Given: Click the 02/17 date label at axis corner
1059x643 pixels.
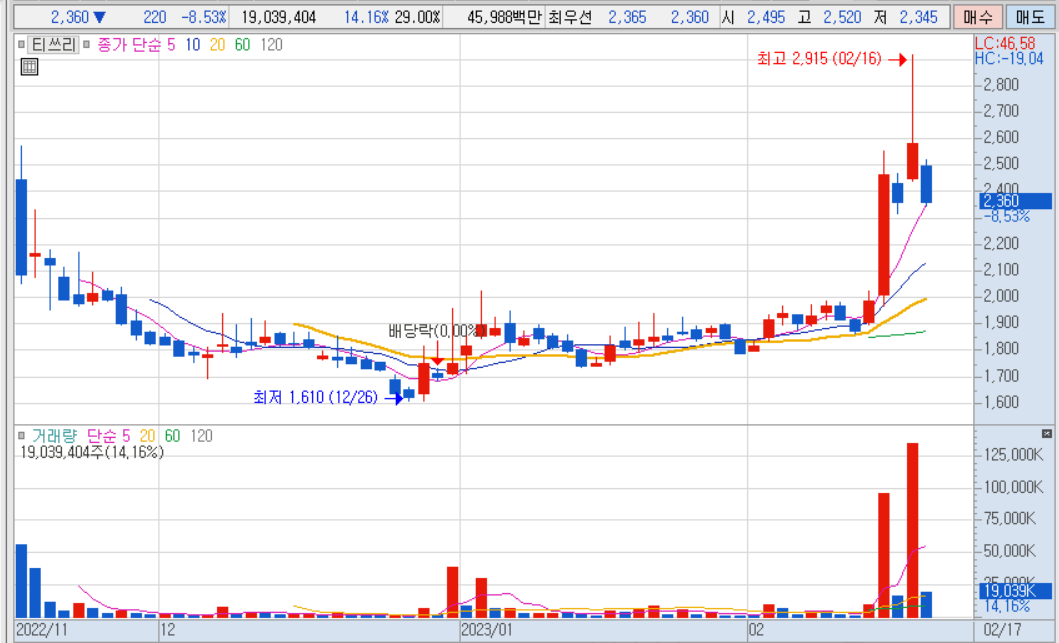Looking at the screenshot, I should click(x=1003, y=630).
